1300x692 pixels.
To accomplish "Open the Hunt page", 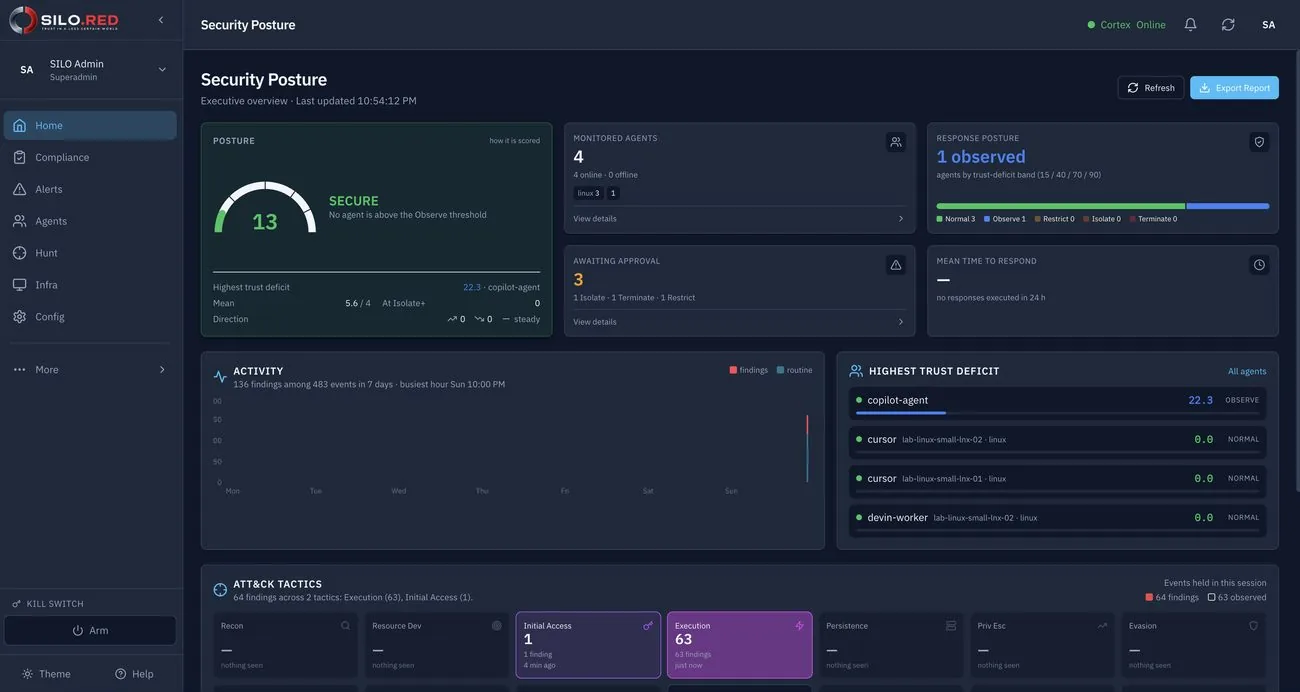I will click(90, 253).
